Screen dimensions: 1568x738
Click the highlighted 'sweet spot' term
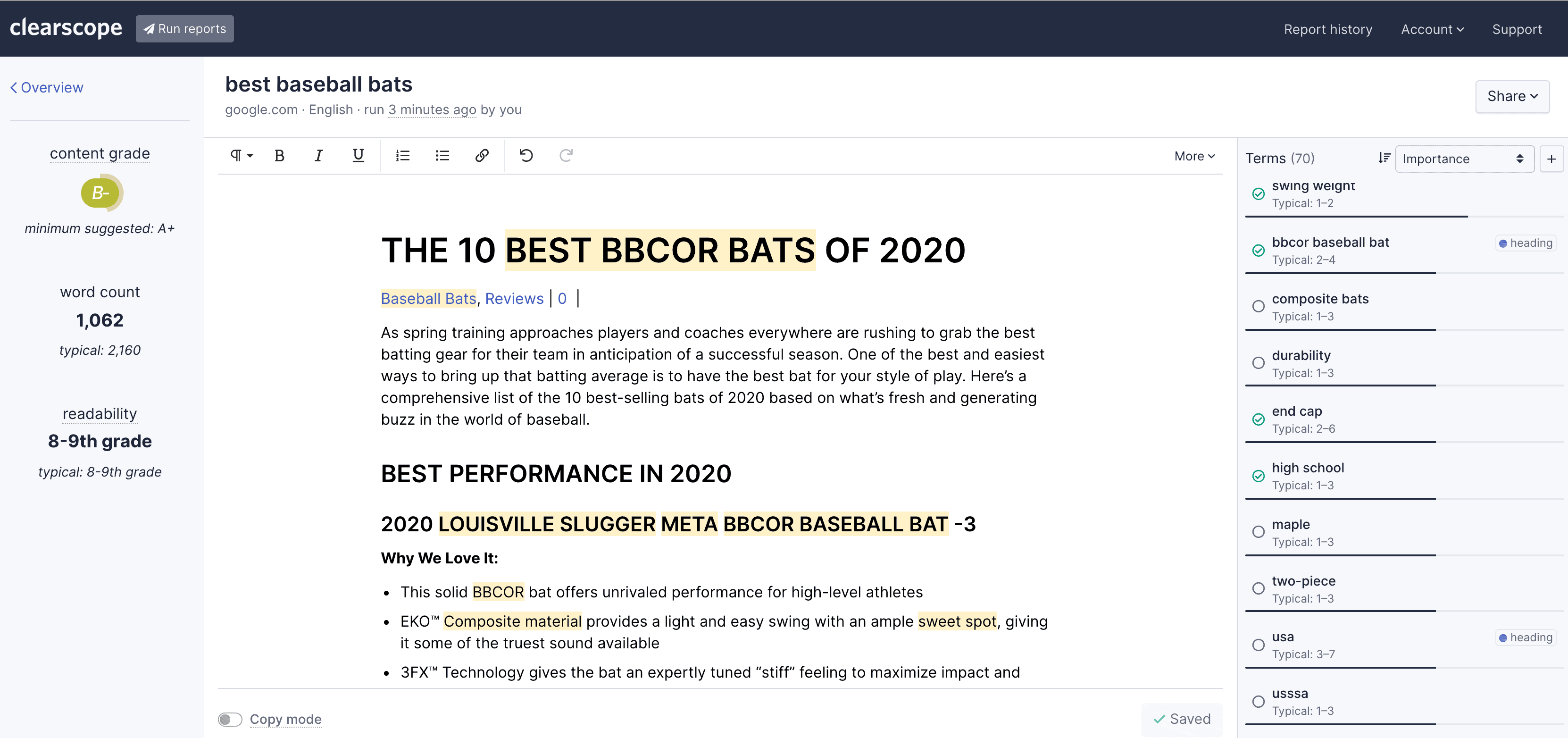coord(957,621)
